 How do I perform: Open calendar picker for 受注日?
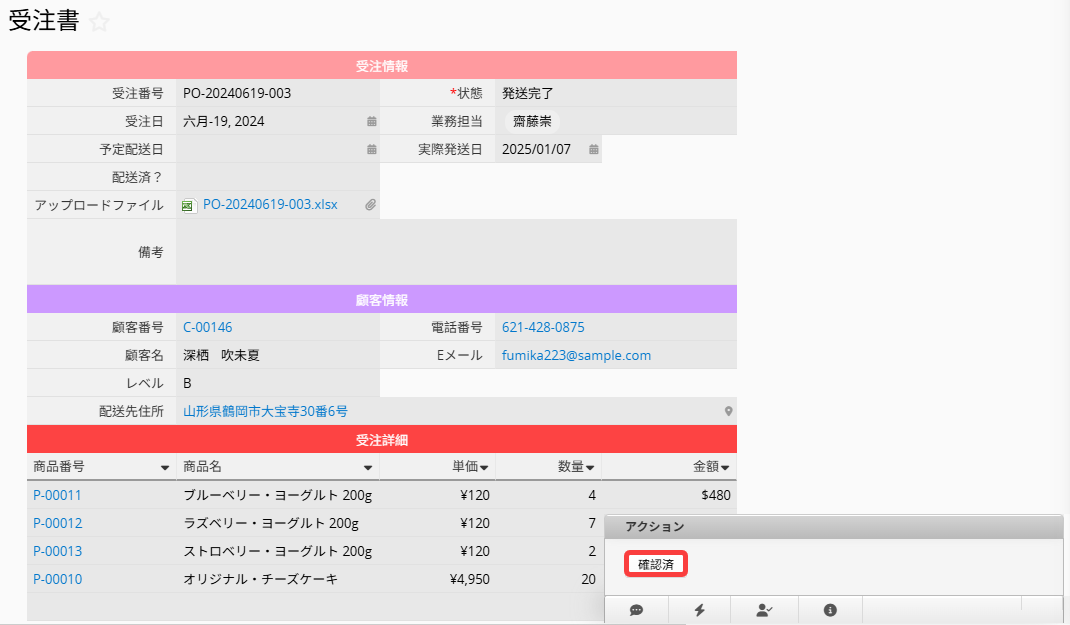coord(371,122)
